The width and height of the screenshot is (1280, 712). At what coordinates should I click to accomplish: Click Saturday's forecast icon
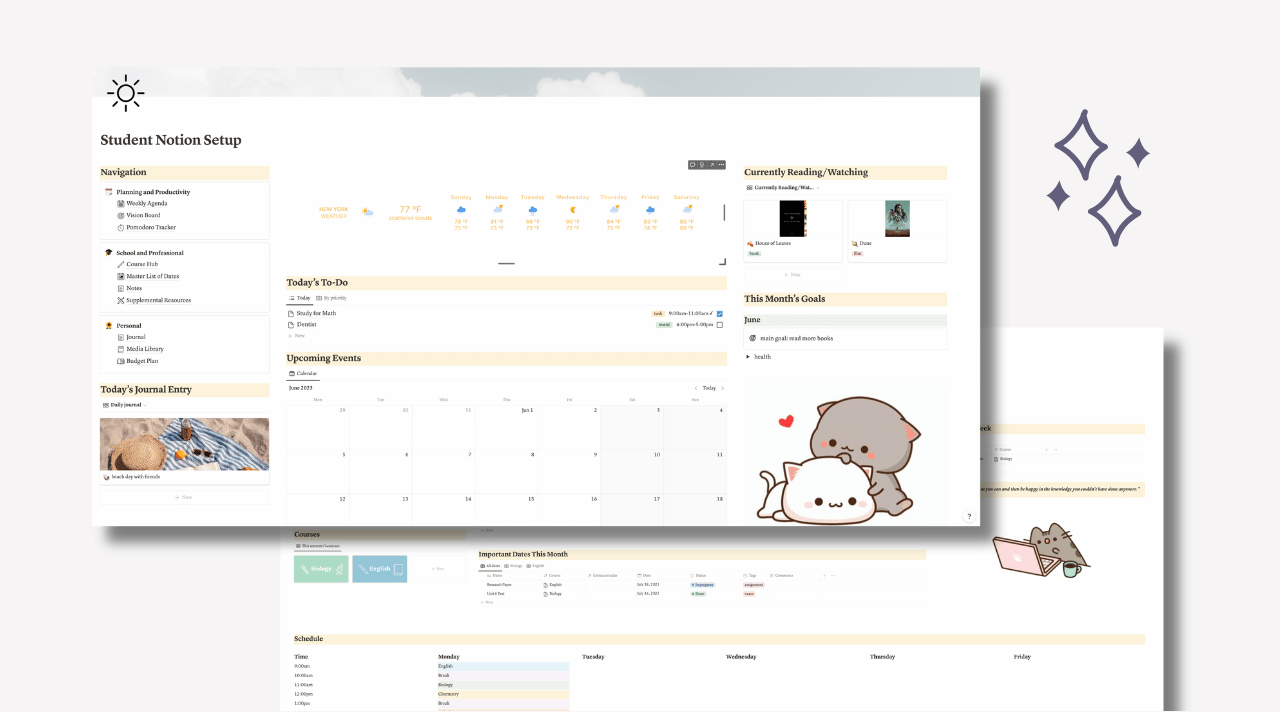pos(687,210)
